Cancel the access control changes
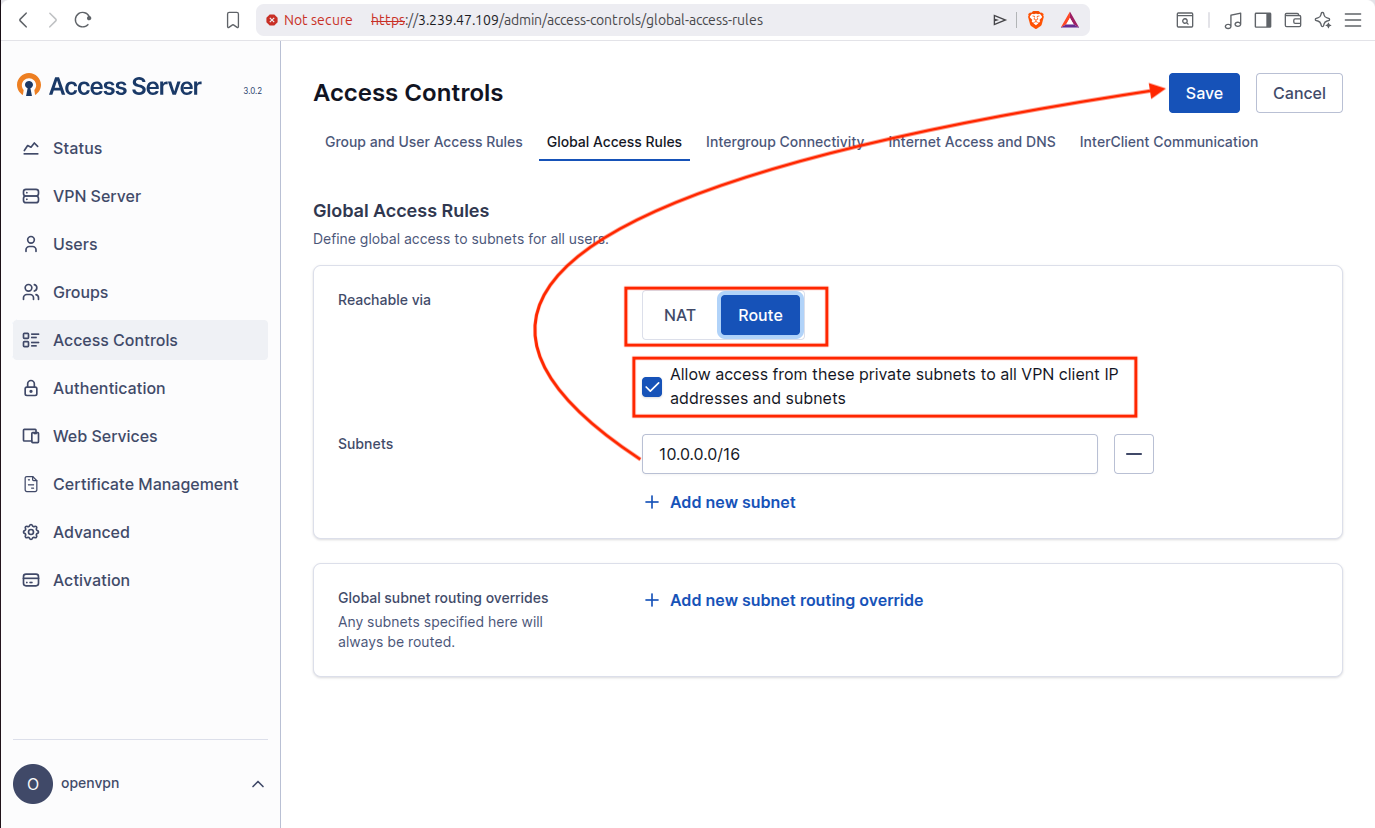This screenshot has width=1375, height=828. coord(1298,93)
